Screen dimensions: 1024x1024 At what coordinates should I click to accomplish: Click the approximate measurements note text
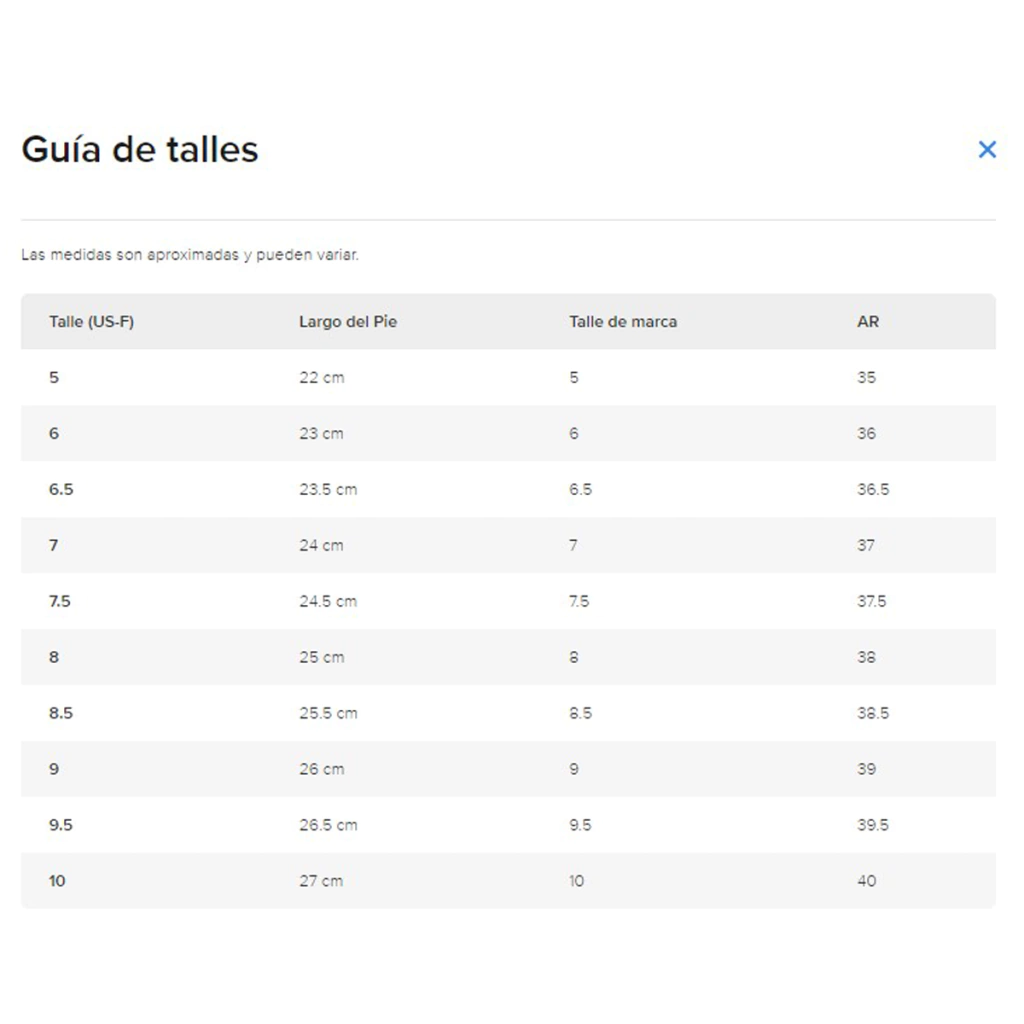click(190, 255)
